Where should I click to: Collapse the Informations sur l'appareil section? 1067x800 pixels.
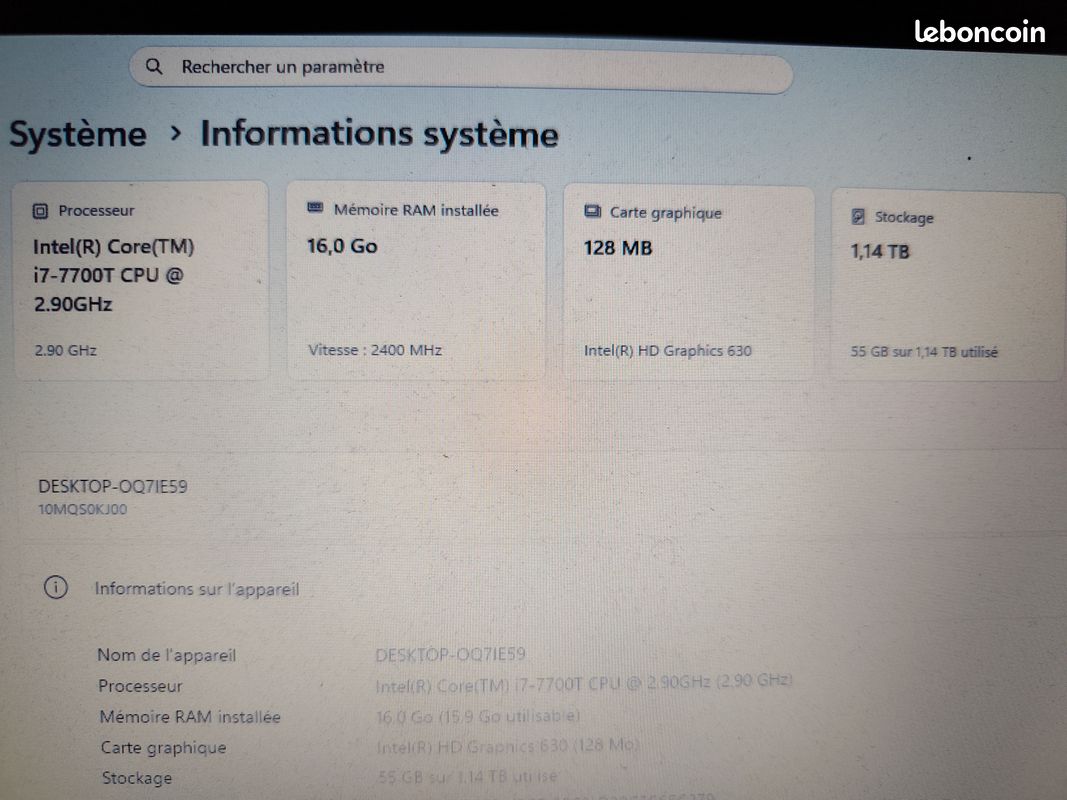(x=197, y=588)
